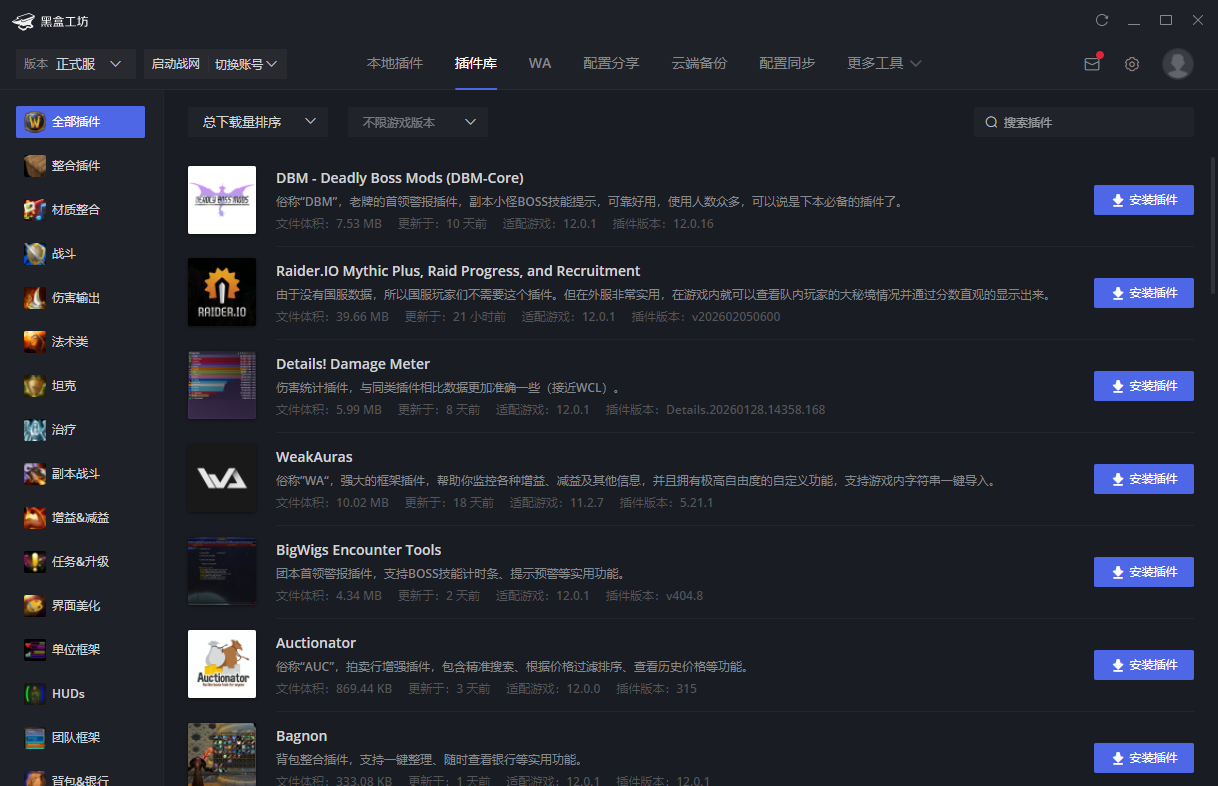Open the HUDs category icon
The height and width of the screenshot is (786, 1218).
(35, 694)
